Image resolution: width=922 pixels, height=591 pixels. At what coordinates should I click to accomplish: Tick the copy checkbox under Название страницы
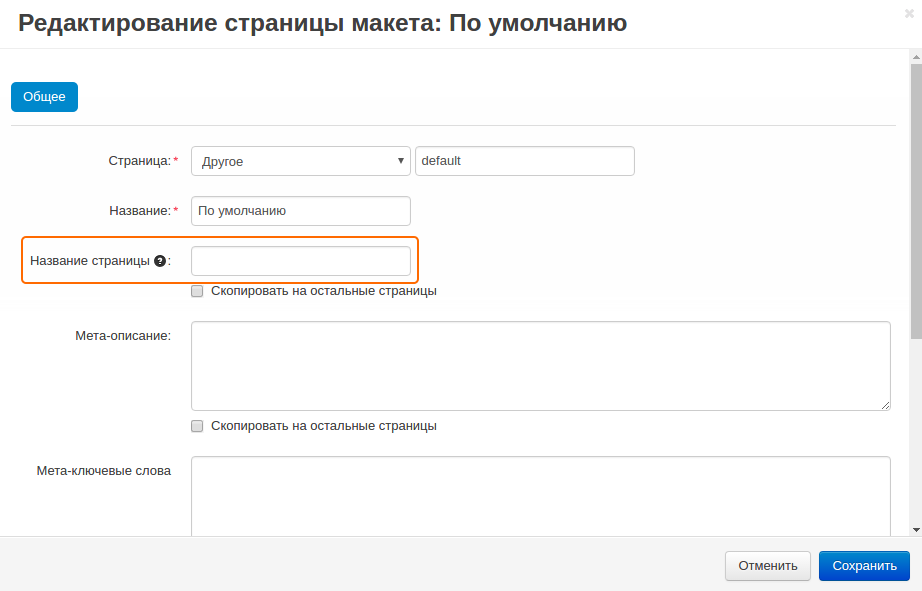[197, 291]
